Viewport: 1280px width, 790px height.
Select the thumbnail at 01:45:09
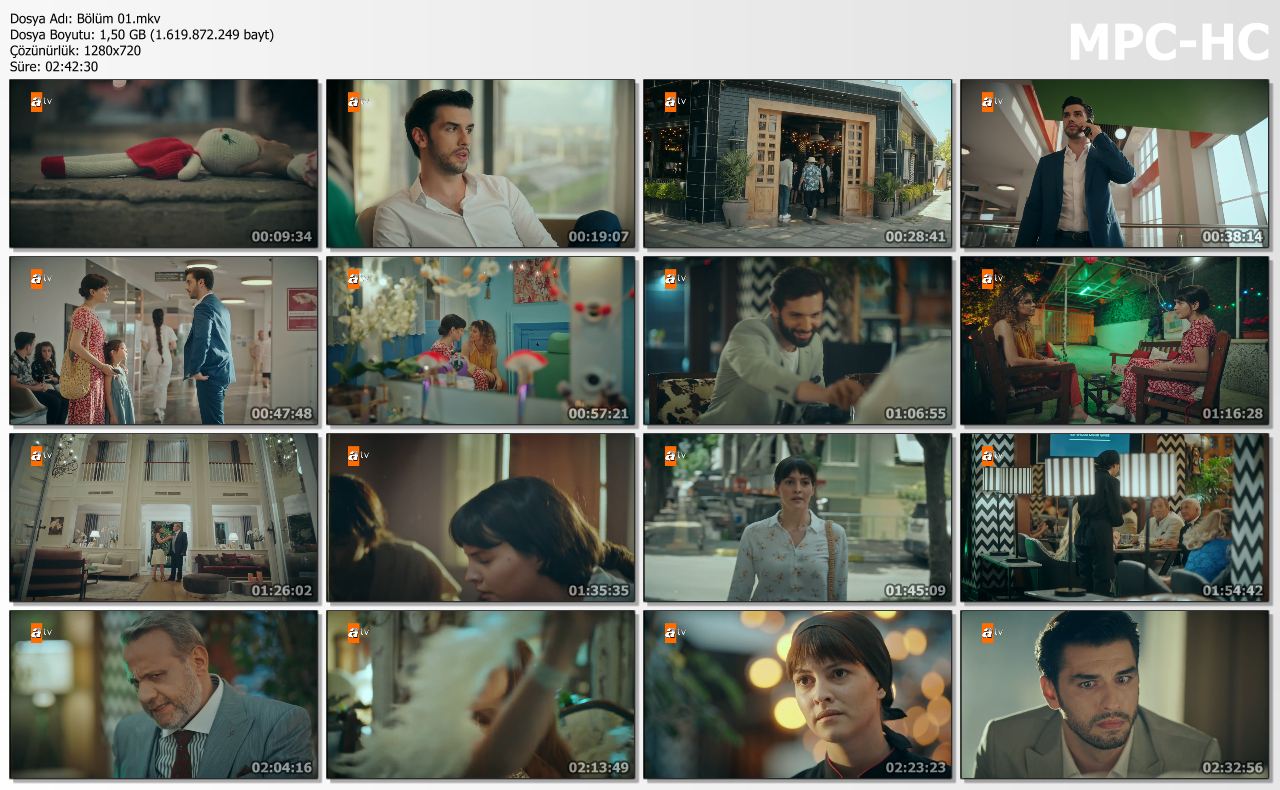coord(798,518)
